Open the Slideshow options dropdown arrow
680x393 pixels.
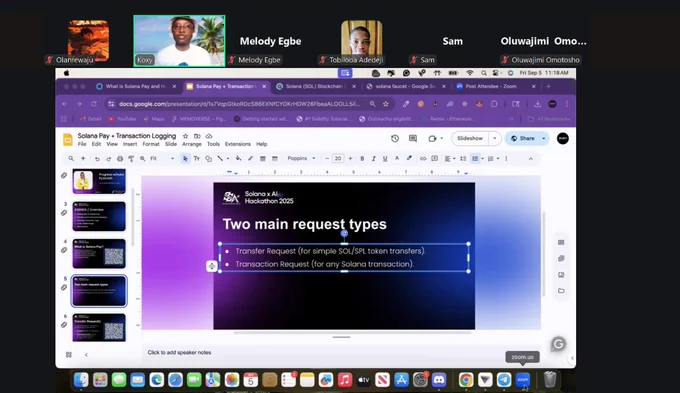click(495, 138)
